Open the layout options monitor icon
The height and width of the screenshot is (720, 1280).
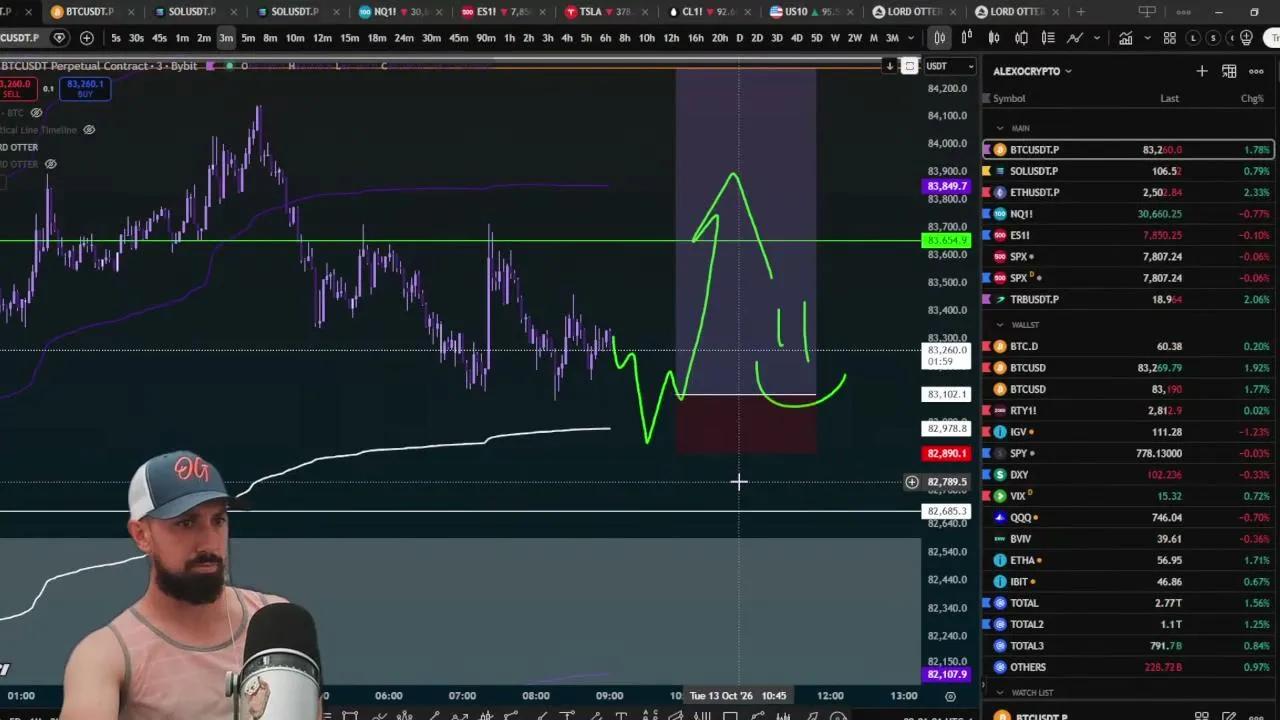pos(1147,12)
